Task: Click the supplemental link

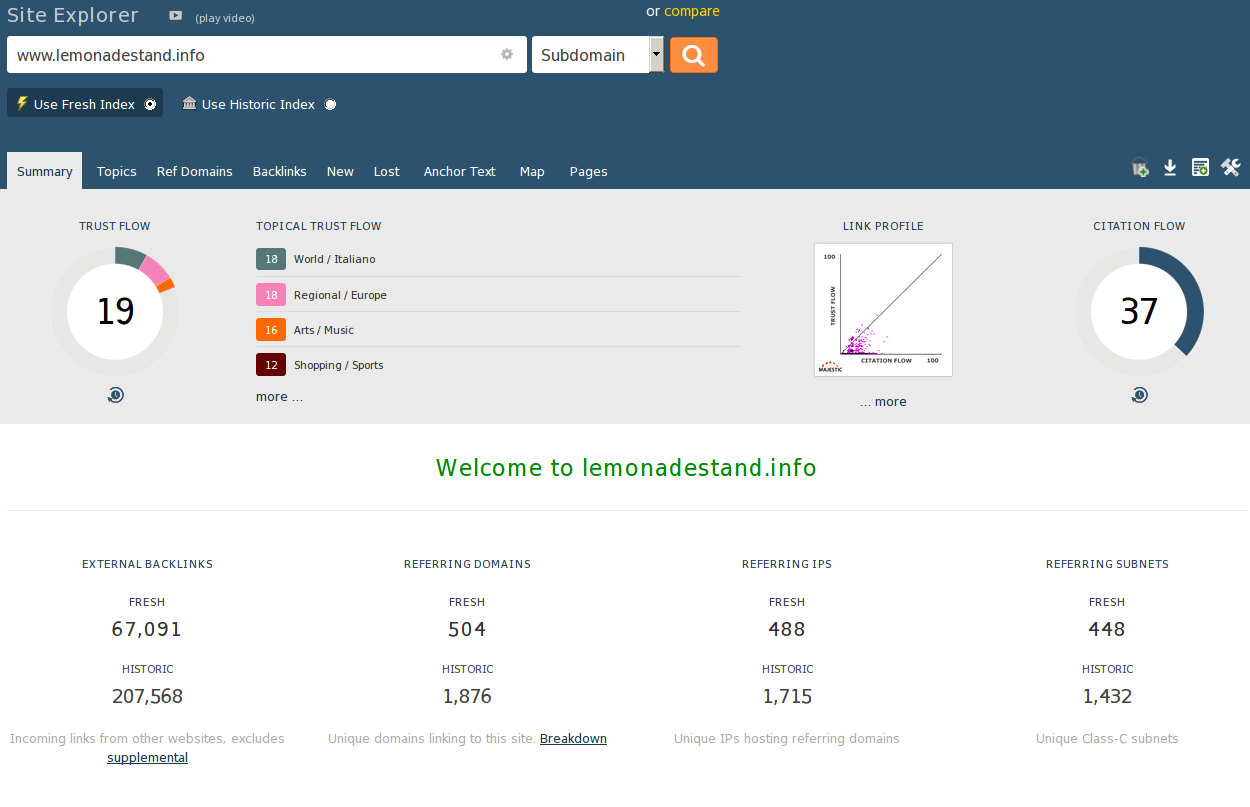Action: pos(147,758)
